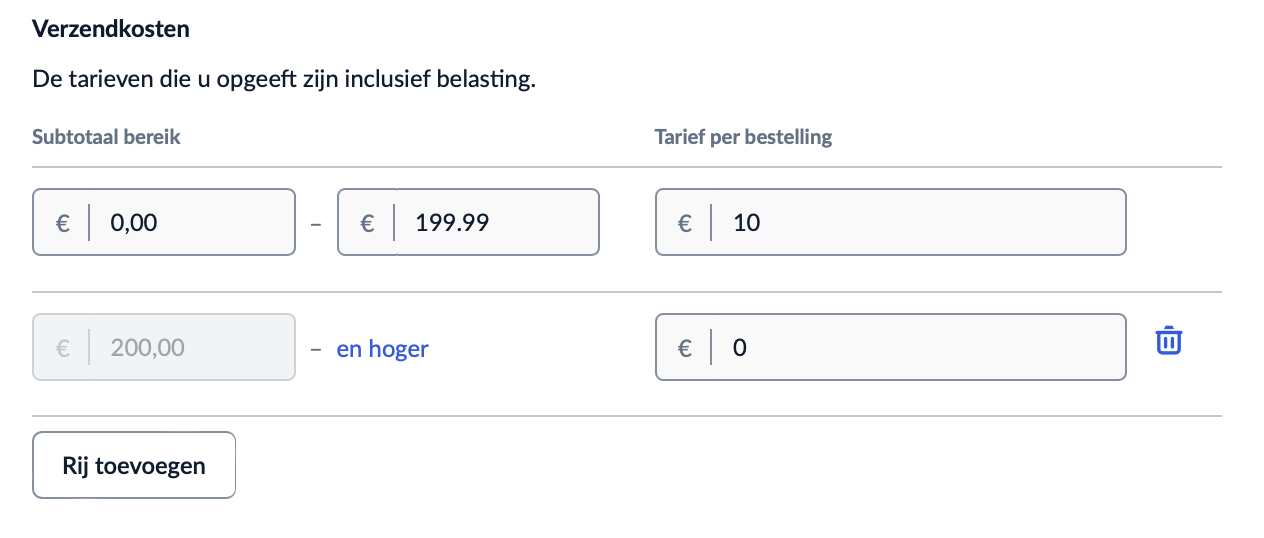
Task: Click the rate field containing 10
Action: 920,223
